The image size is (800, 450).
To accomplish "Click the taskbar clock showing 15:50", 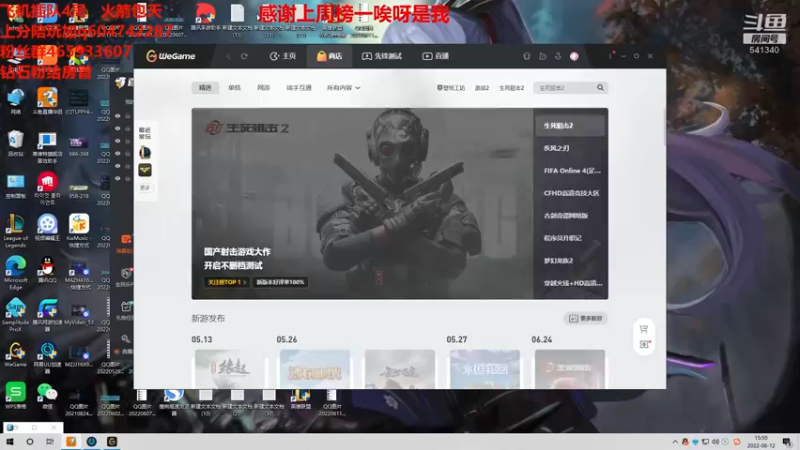I will pos(760,442).
